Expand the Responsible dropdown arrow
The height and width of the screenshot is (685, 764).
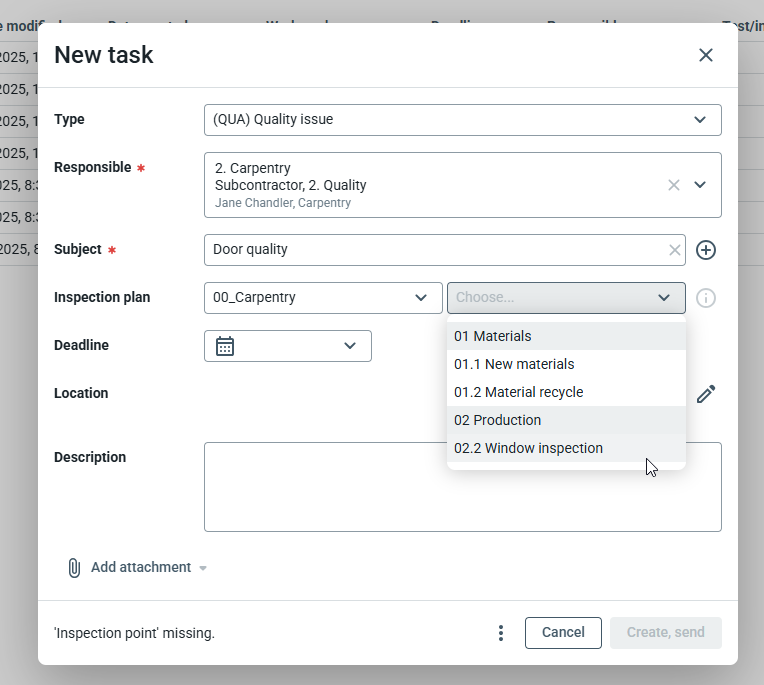tap(700, 185)
